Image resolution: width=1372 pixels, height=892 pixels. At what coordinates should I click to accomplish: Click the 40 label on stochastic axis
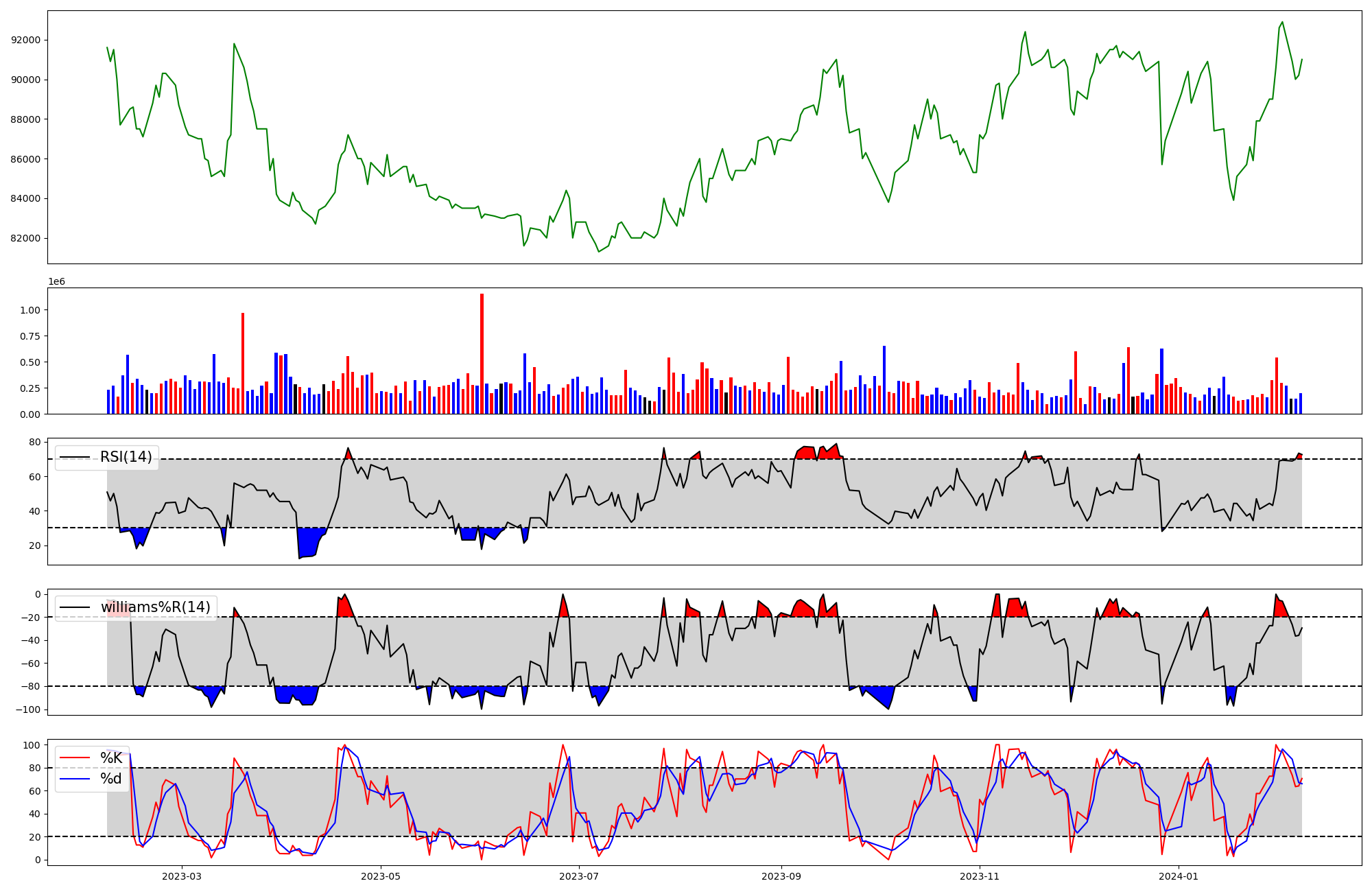pos(34,814)
